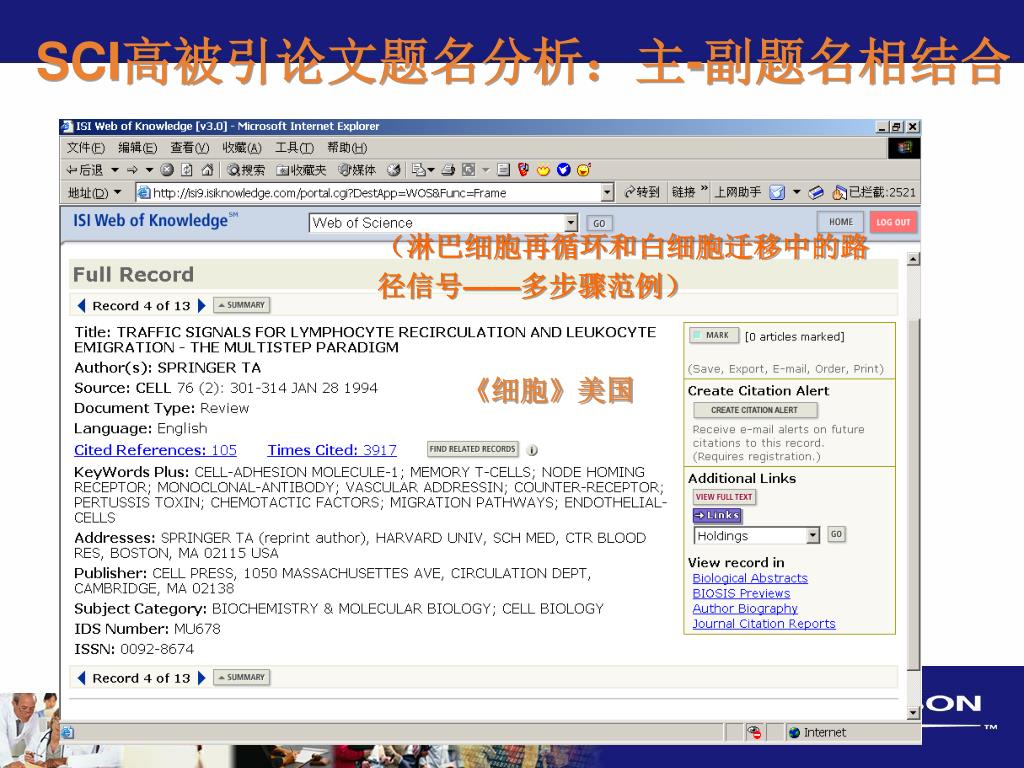Click the GO button beside Holdings
The height and width of the screenshot is (768, 1024).
pyautogui.click(x=837, y=534)
